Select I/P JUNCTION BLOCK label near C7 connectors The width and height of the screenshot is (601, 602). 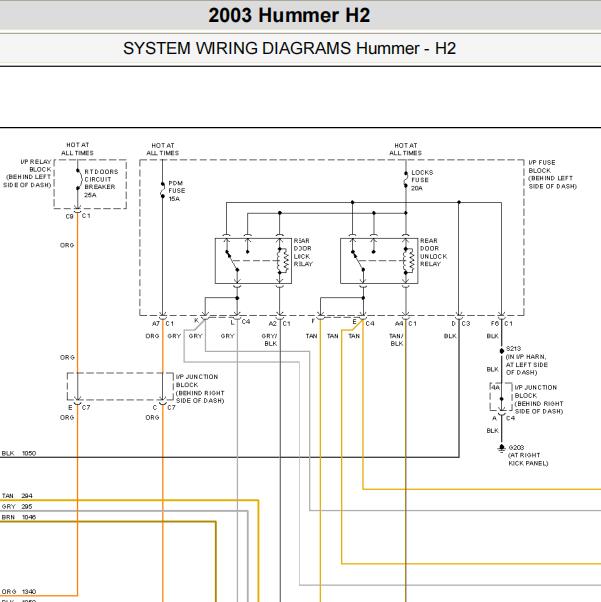pyautogui.click(x=200, y=389)
